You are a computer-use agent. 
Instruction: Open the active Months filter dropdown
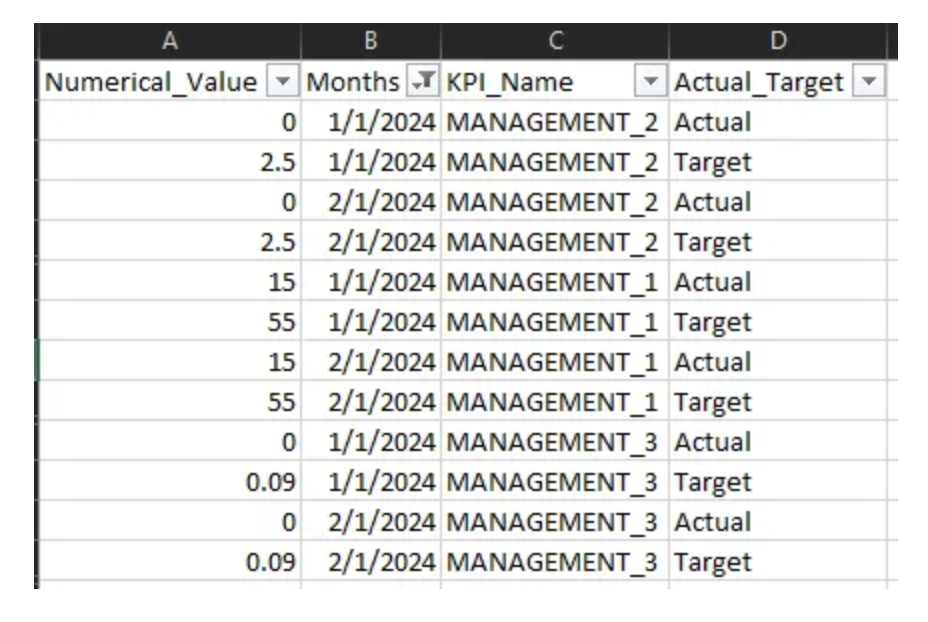424,82
